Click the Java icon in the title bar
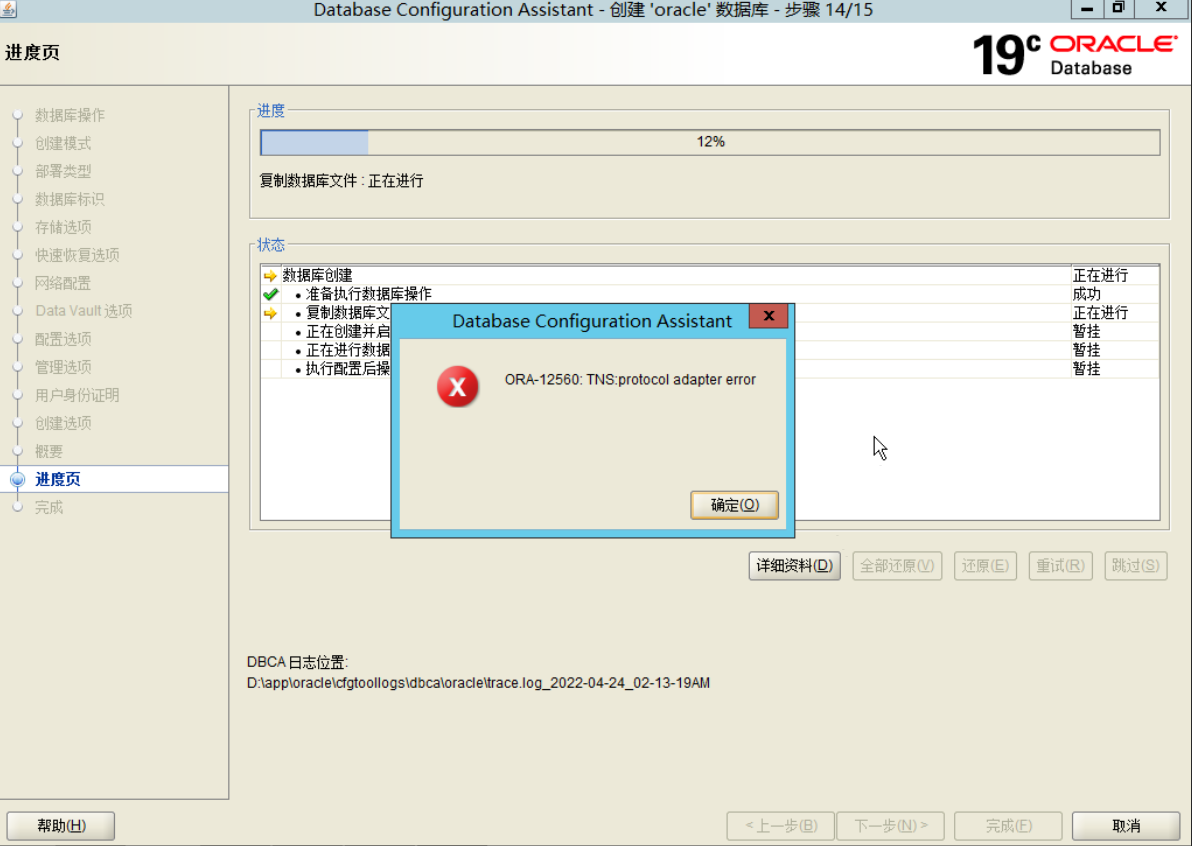Image resolution: width=1192 pixels, height=846 pixels. 8,9
